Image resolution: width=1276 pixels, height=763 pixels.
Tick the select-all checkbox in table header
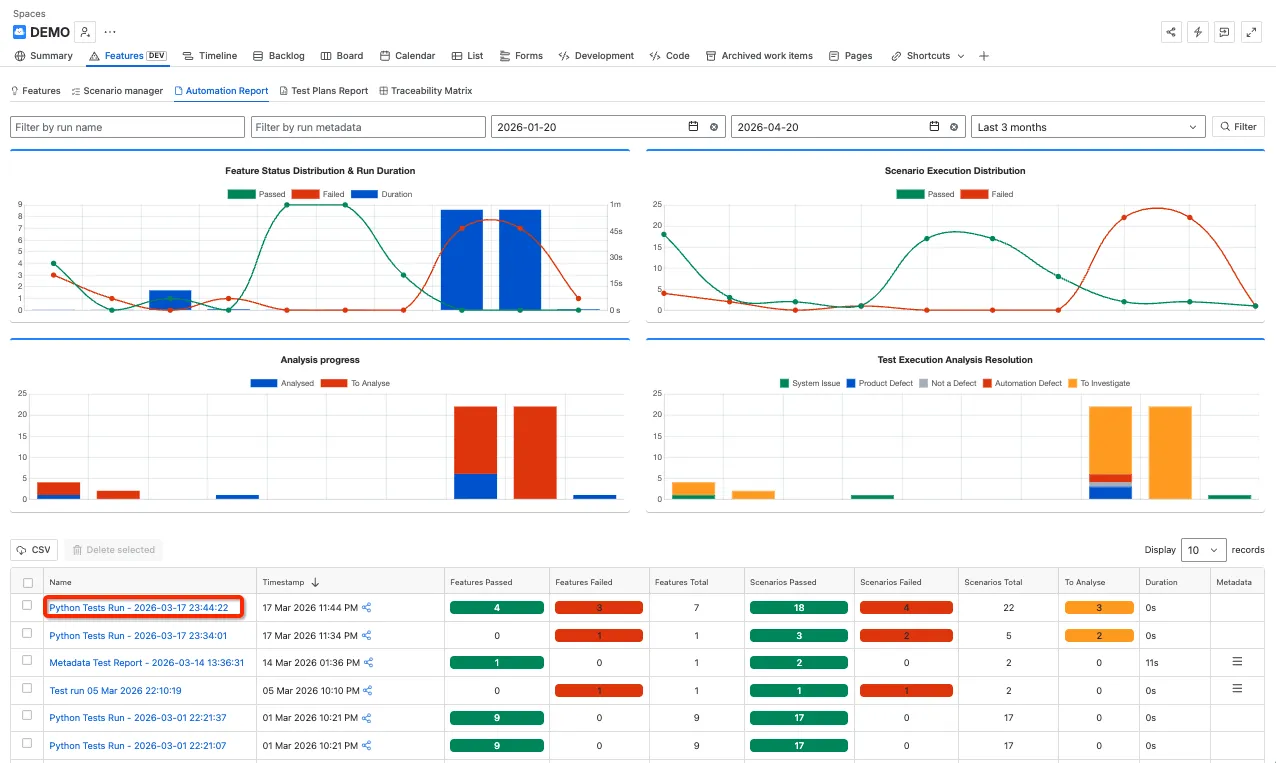pos(28,582)
